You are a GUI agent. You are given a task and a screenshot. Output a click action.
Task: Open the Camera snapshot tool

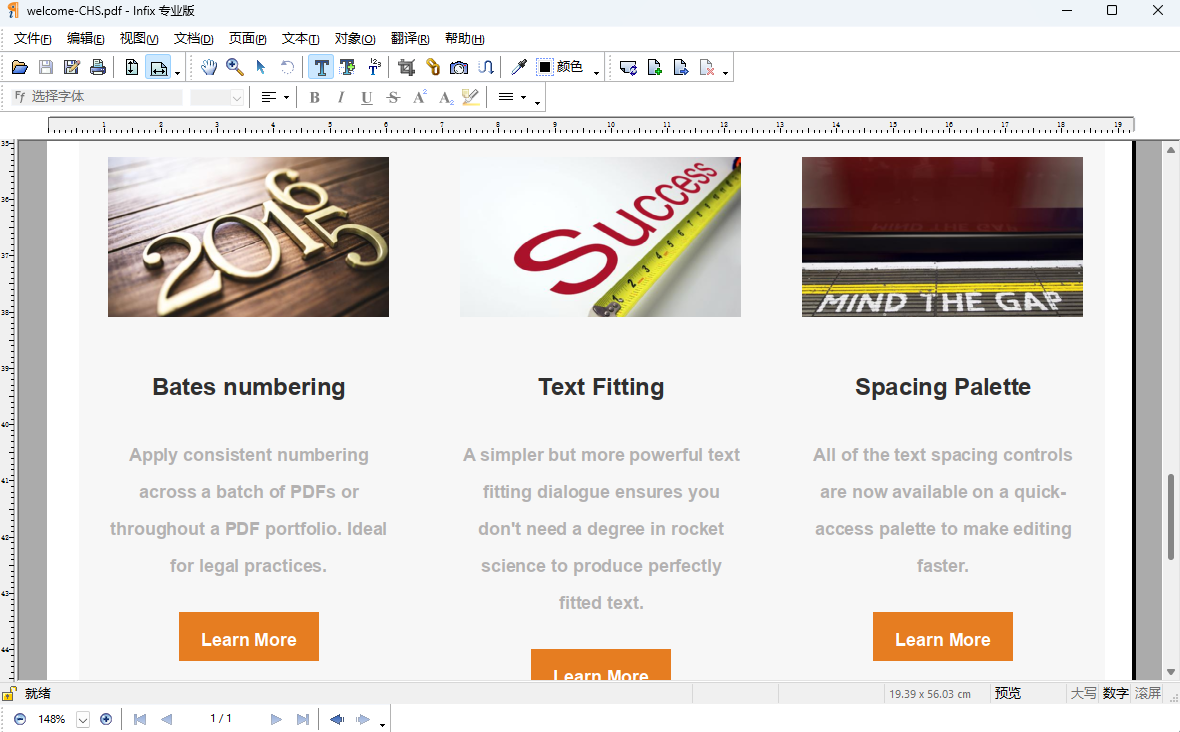[458, 67]
